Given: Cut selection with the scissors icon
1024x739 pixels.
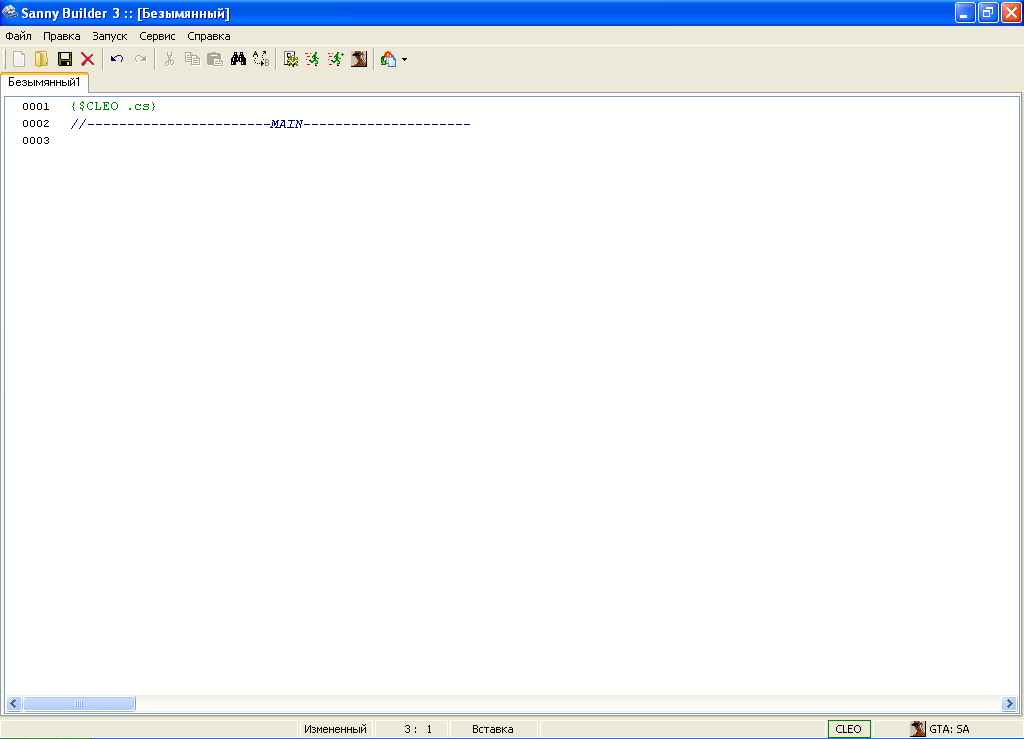Looking at the screenshot, I should pyautogui.click(x=169, y=59).
